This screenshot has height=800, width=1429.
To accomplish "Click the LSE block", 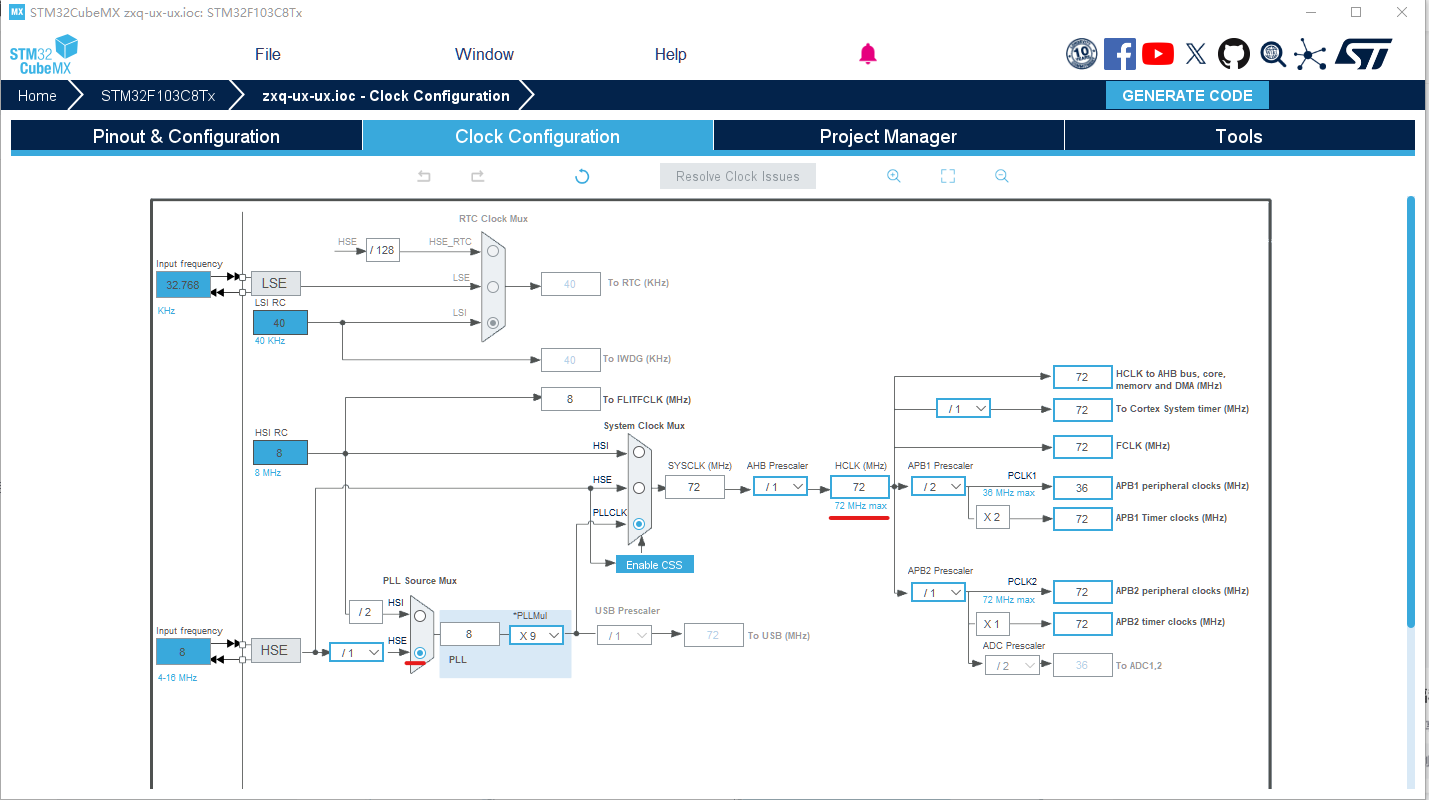I will [x=274, y=283].
